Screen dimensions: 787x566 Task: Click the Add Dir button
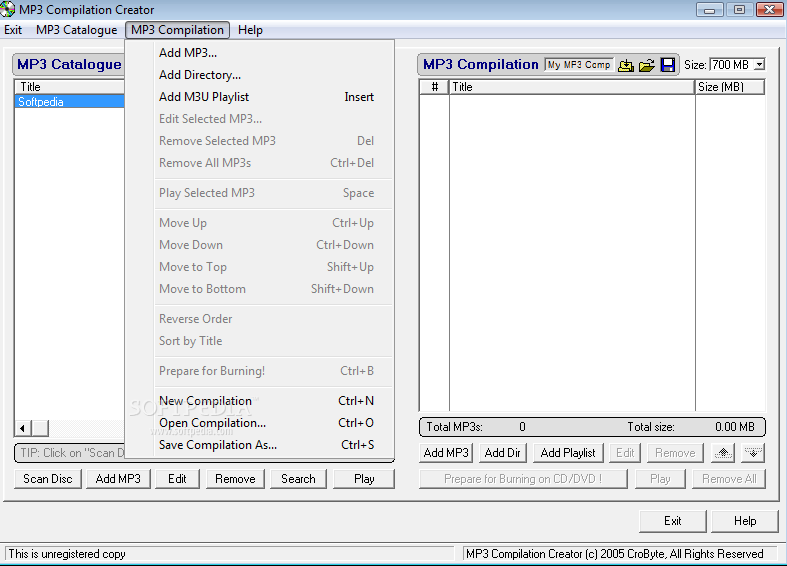point(502,453)
